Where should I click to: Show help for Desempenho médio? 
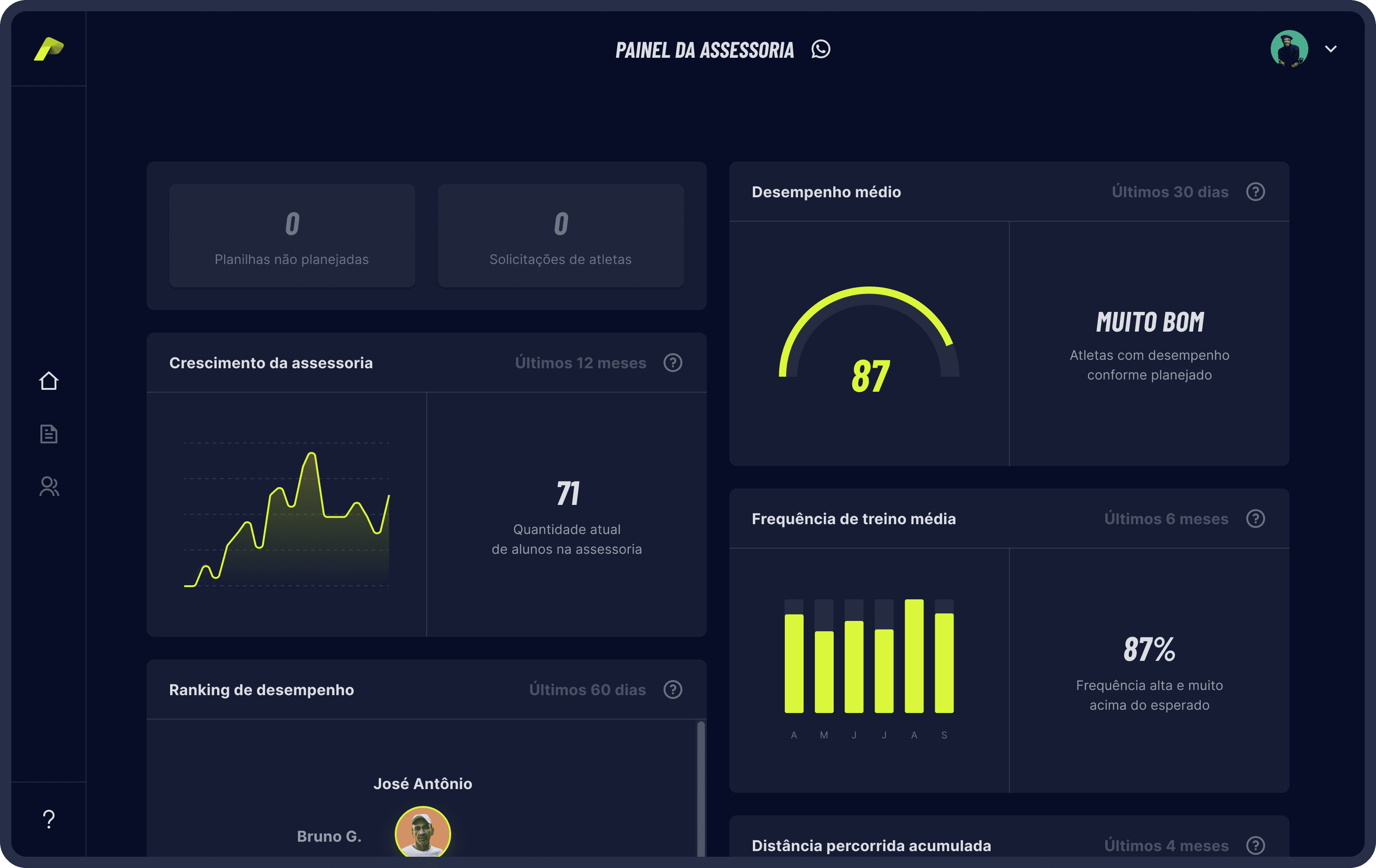pos(1255,192)
